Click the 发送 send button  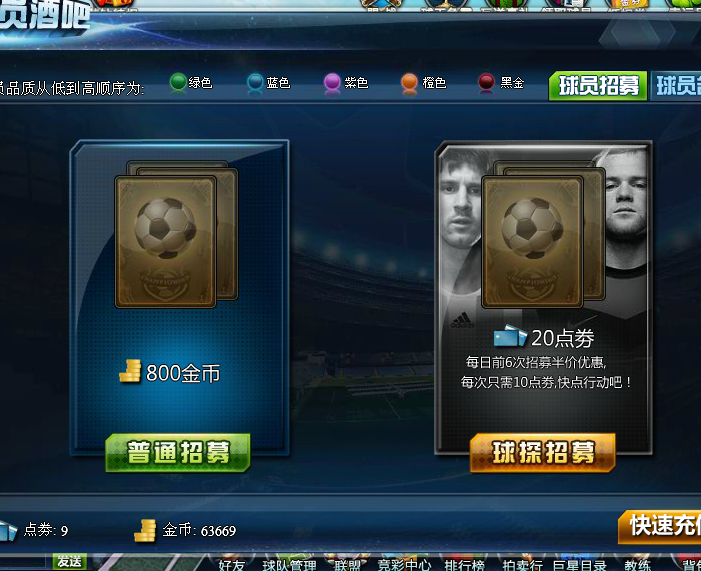tap(70, 562)
